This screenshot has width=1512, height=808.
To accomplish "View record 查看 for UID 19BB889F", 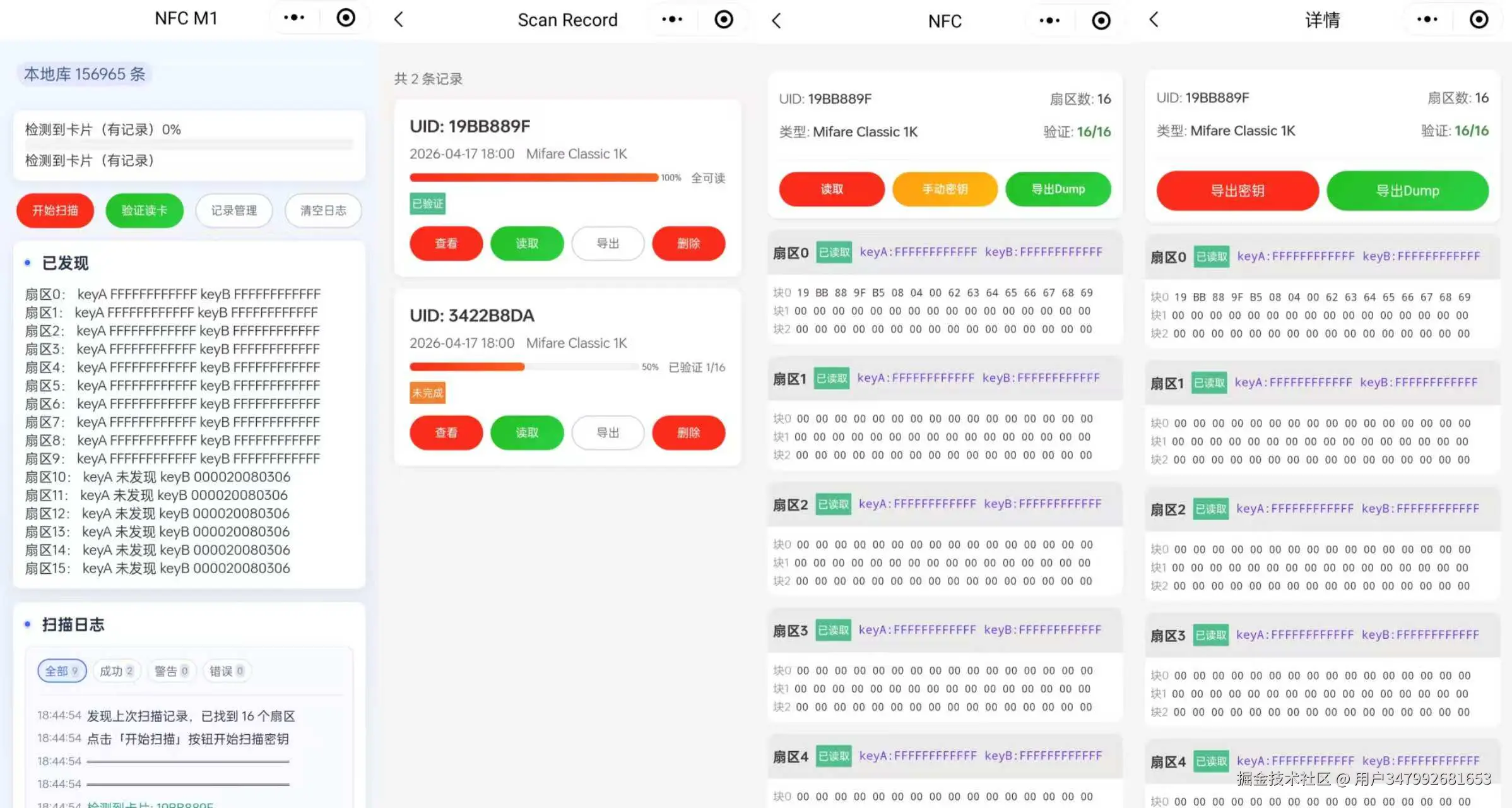I will point(446,244).
